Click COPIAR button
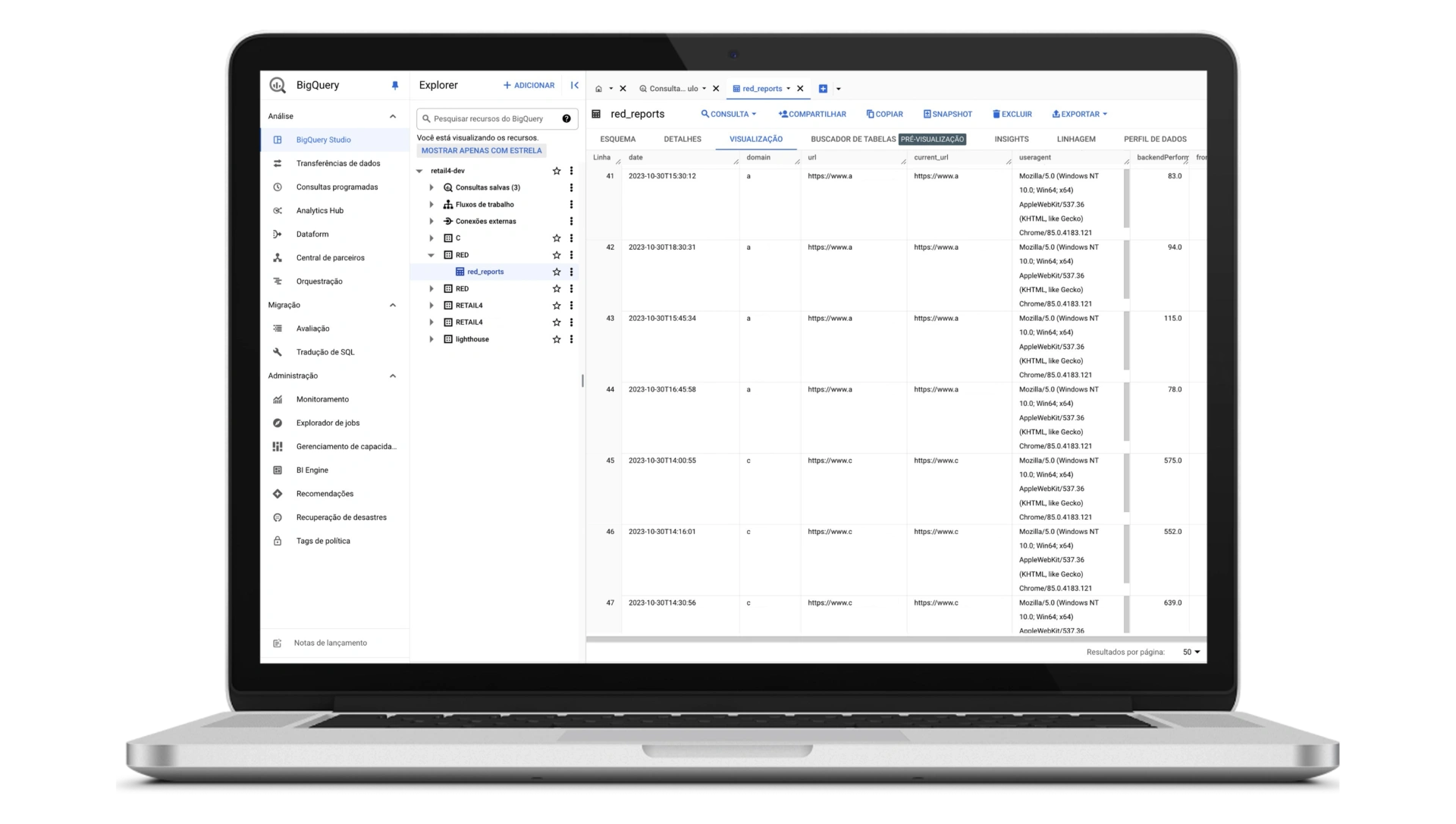This screenshot has height=824, width=1456. (884, 114)
